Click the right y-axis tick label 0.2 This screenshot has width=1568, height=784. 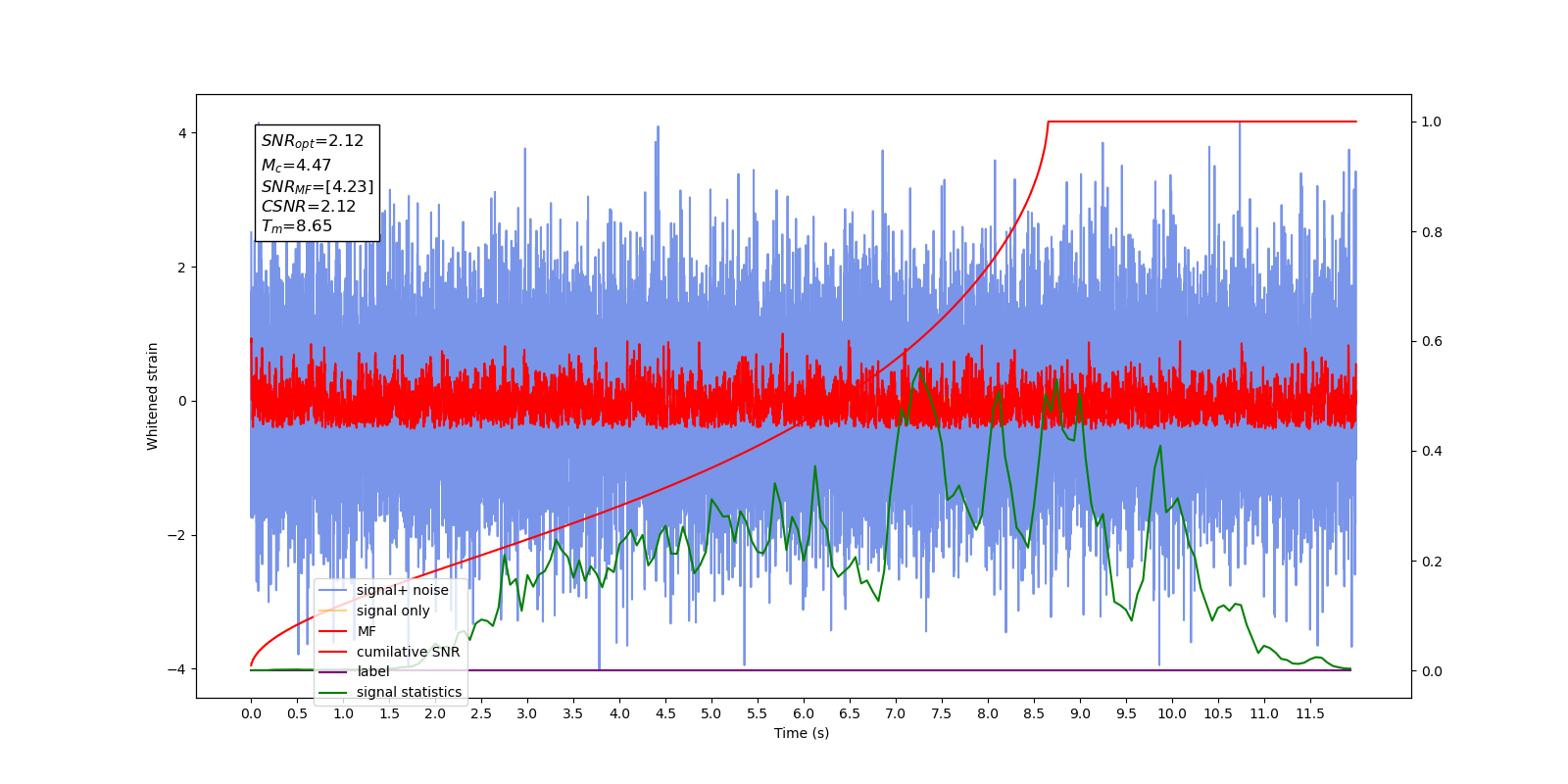pos(1432,562)
